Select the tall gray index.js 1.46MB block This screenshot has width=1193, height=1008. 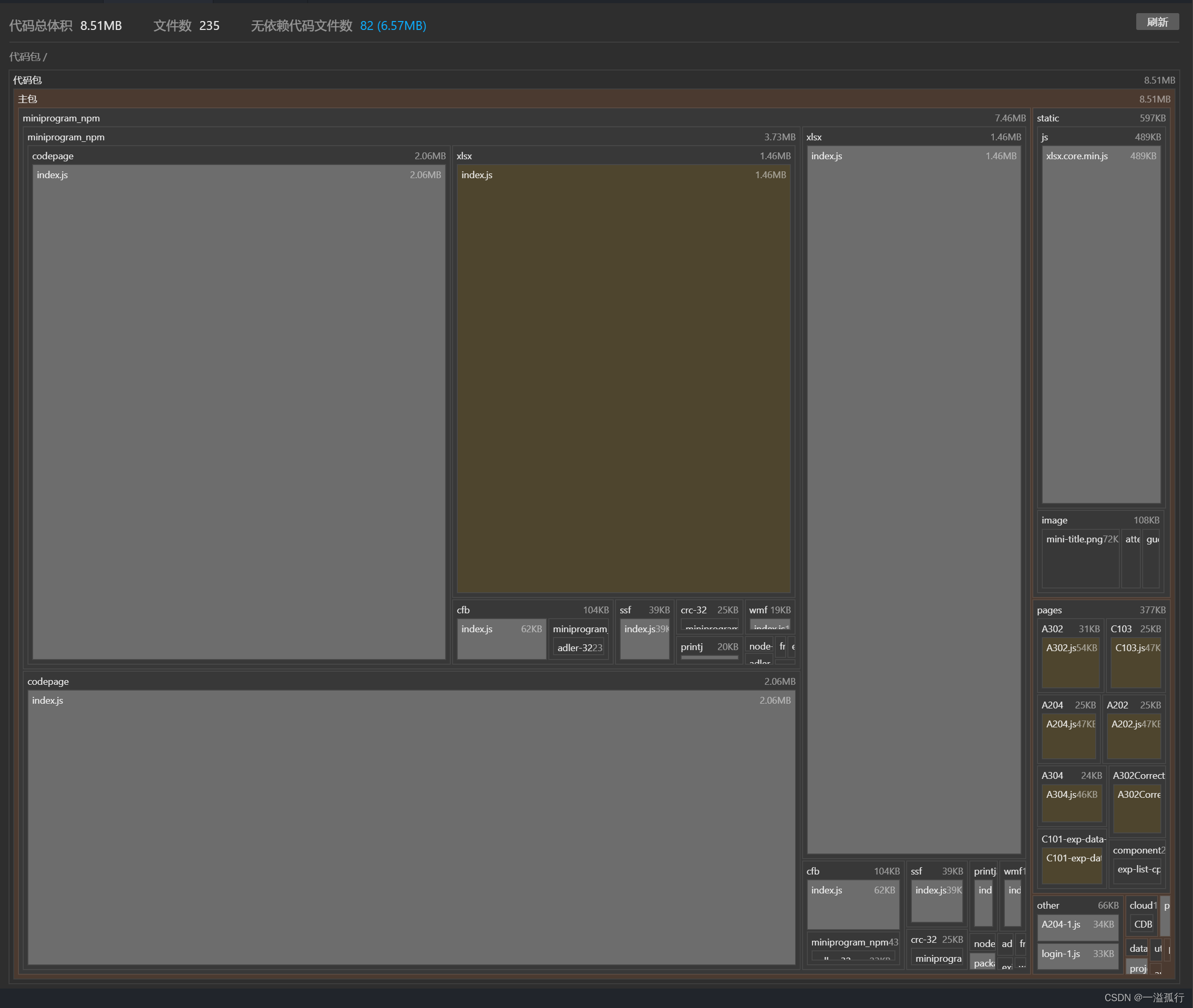point(913,499)
